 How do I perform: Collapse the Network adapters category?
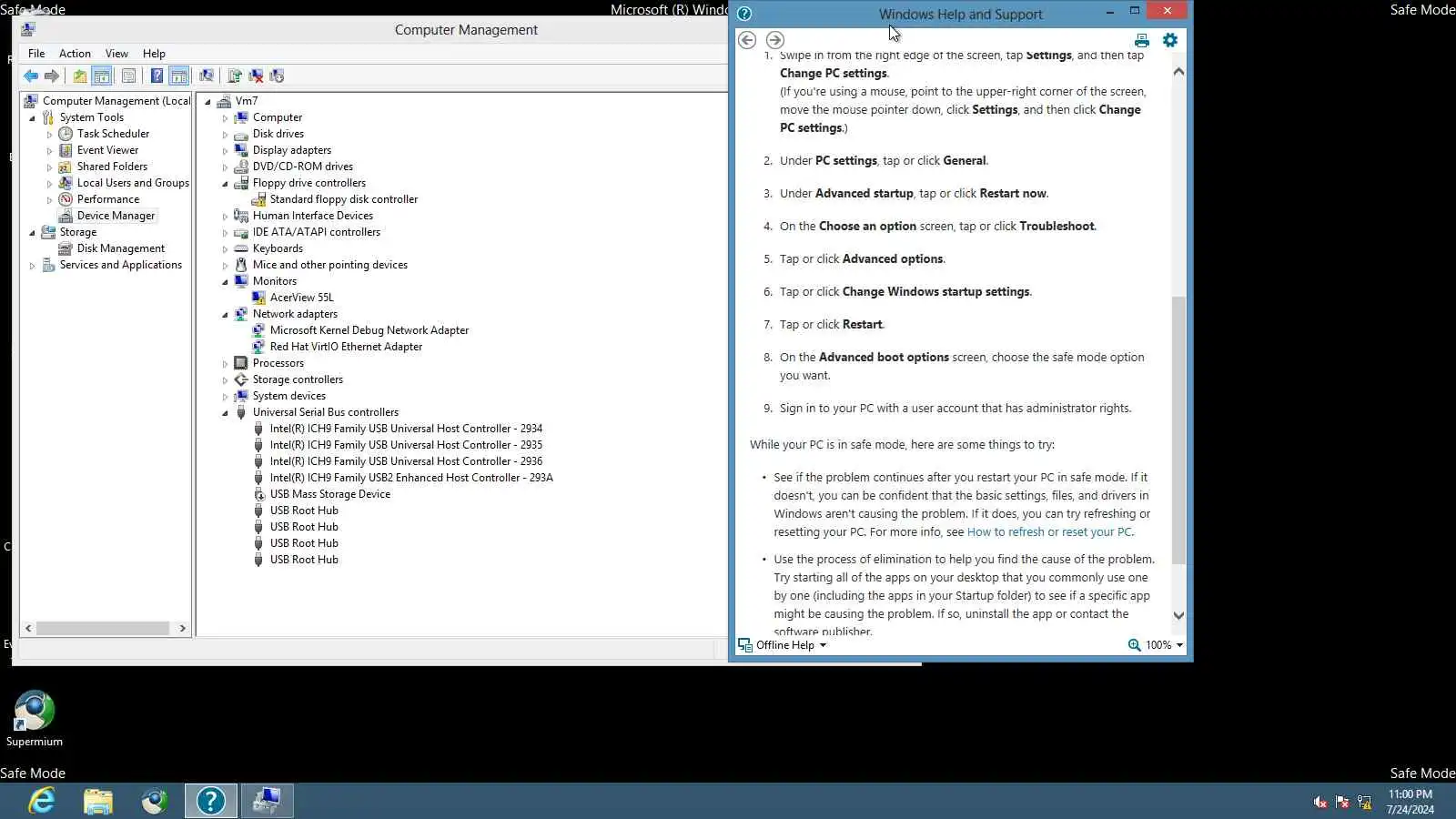coord(225,315)
